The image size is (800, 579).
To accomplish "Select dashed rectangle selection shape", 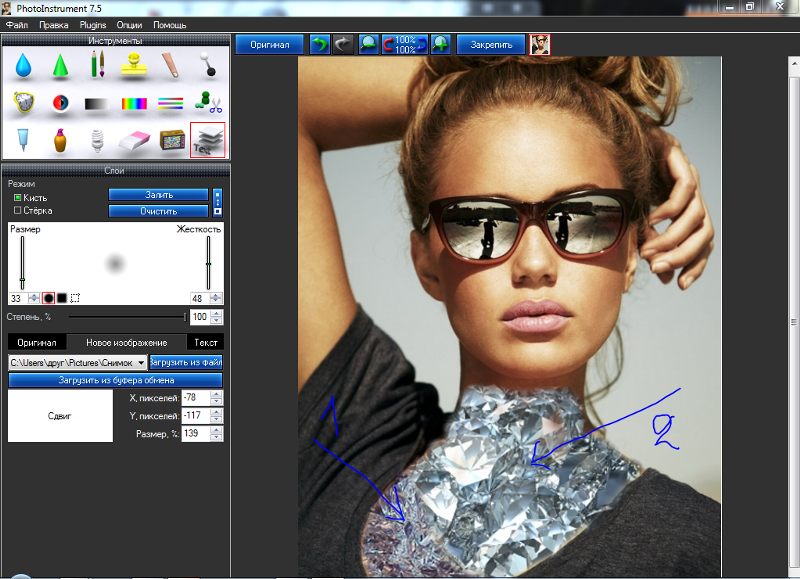I will pyautogui.click(x=76, y=298).
